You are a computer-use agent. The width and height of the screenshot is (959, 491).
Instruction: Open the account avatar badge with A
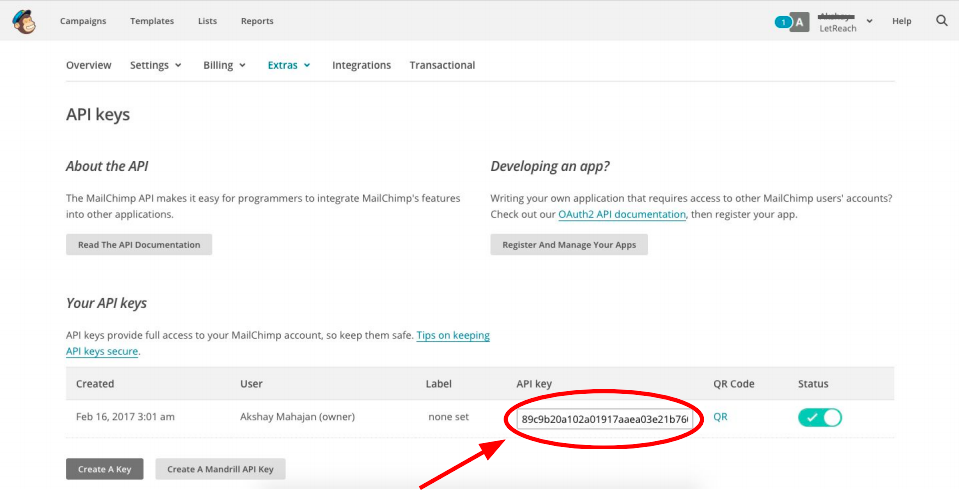pos(799,22)
